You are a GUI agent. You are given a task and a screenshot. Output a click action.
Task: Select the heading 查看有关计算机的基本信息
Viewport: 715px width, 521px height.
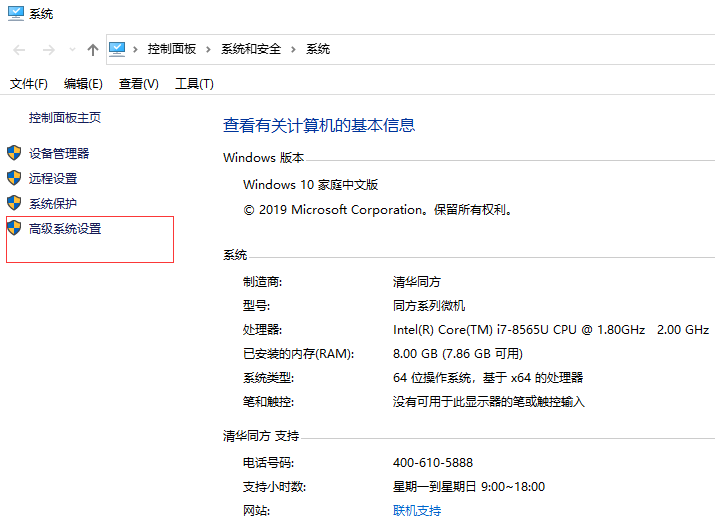point(319,125)
